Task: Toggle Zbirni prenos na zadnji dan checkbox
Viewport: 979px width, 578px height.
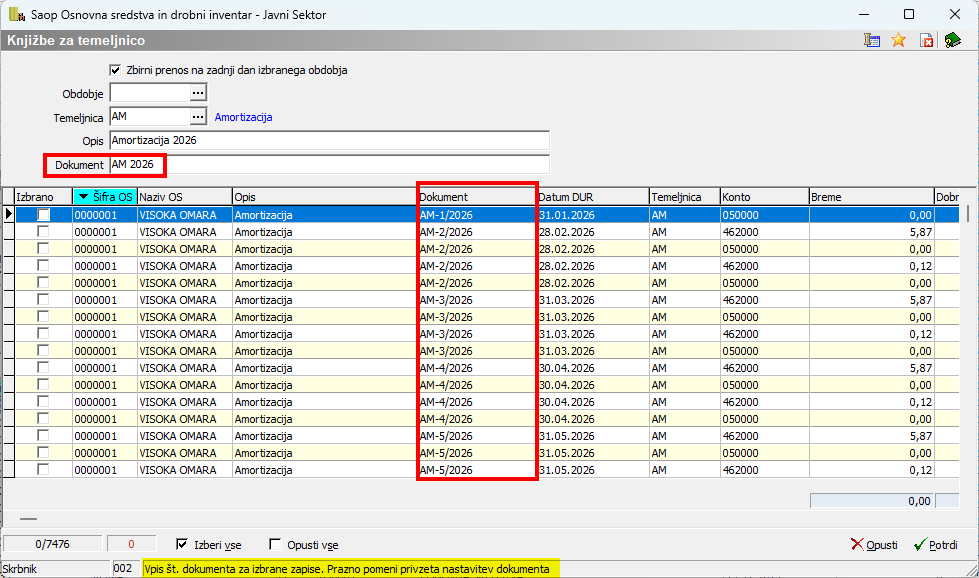Action: (115, 70)
